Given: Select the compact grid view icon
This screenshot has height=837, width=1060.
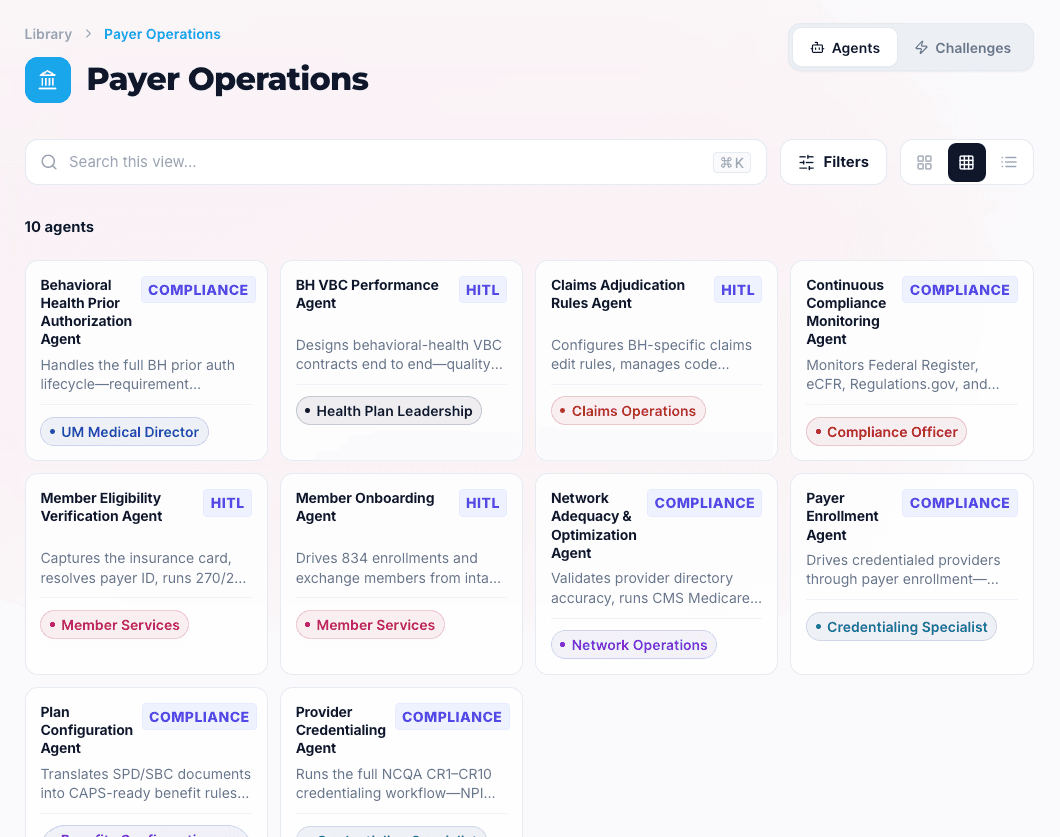Looking at the screenshot, I should point(967,162).
